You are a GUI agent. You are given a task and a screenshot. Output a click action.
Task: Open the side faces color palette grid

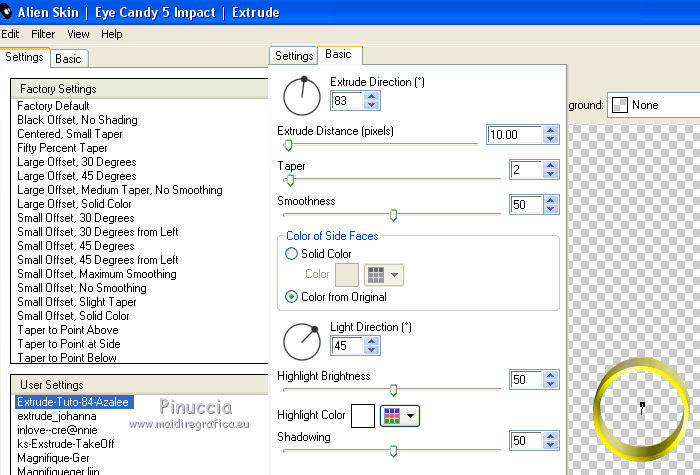(x=384, y=275)
